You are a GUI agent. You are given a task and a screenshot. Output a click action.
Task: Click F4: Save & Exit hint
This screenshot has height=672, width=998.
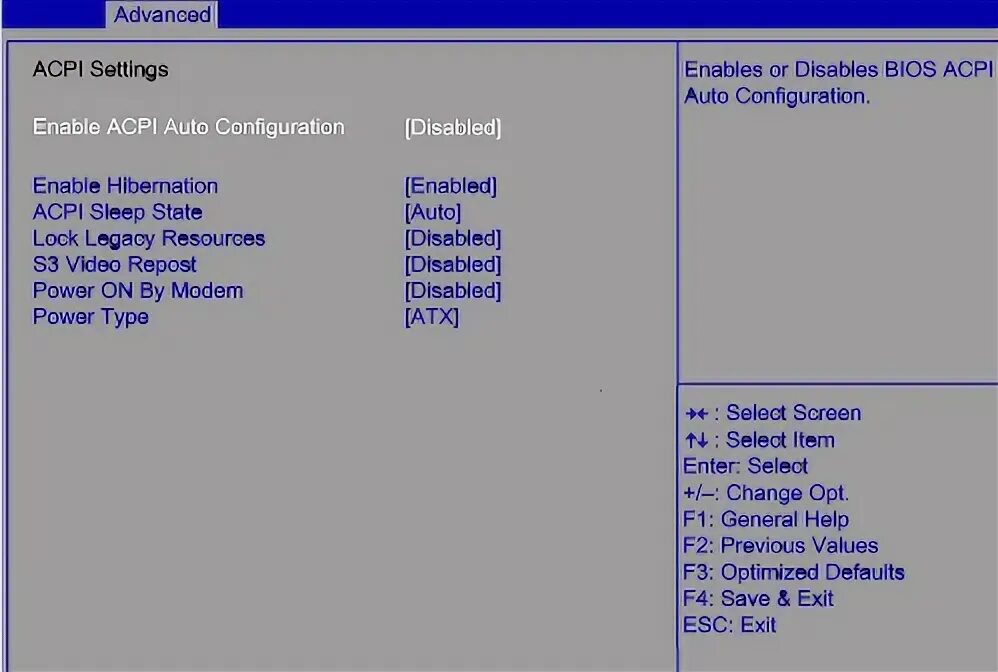[x=758, y=598]
